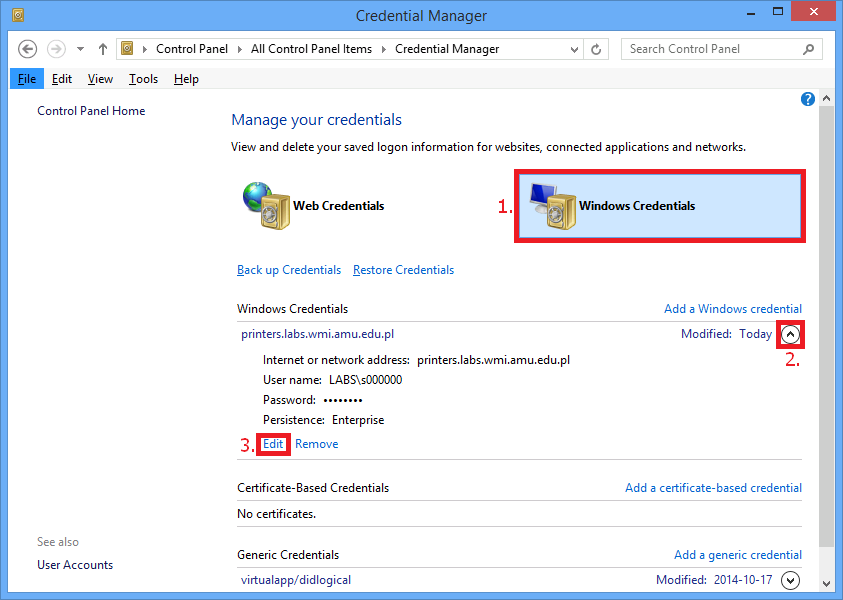Image resolution: width=843 pixels, height=600 pixels.
Task: Click the Credential Manager safe icon in the address bar
Action: click(127, 48)
